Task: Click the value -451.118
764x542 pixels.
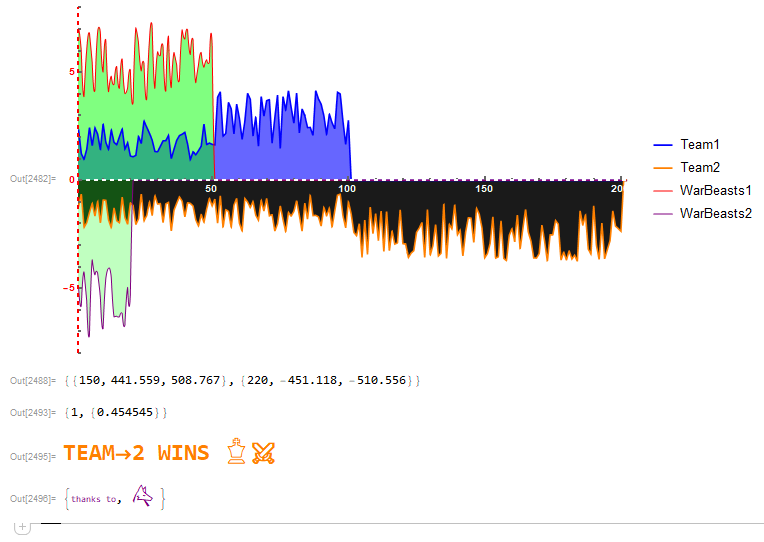Action: click(x=309, y=380)
